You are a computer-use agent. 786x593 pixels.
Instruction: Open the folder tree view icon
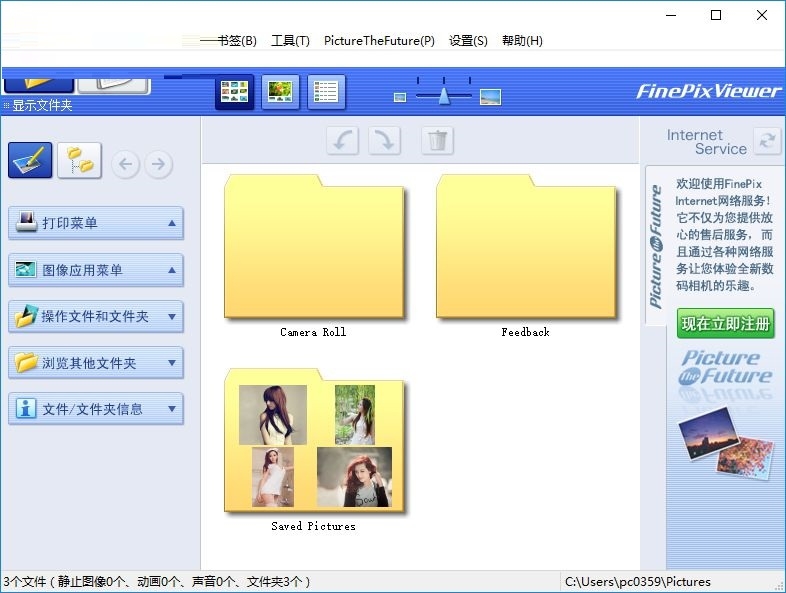coord(79,161)
